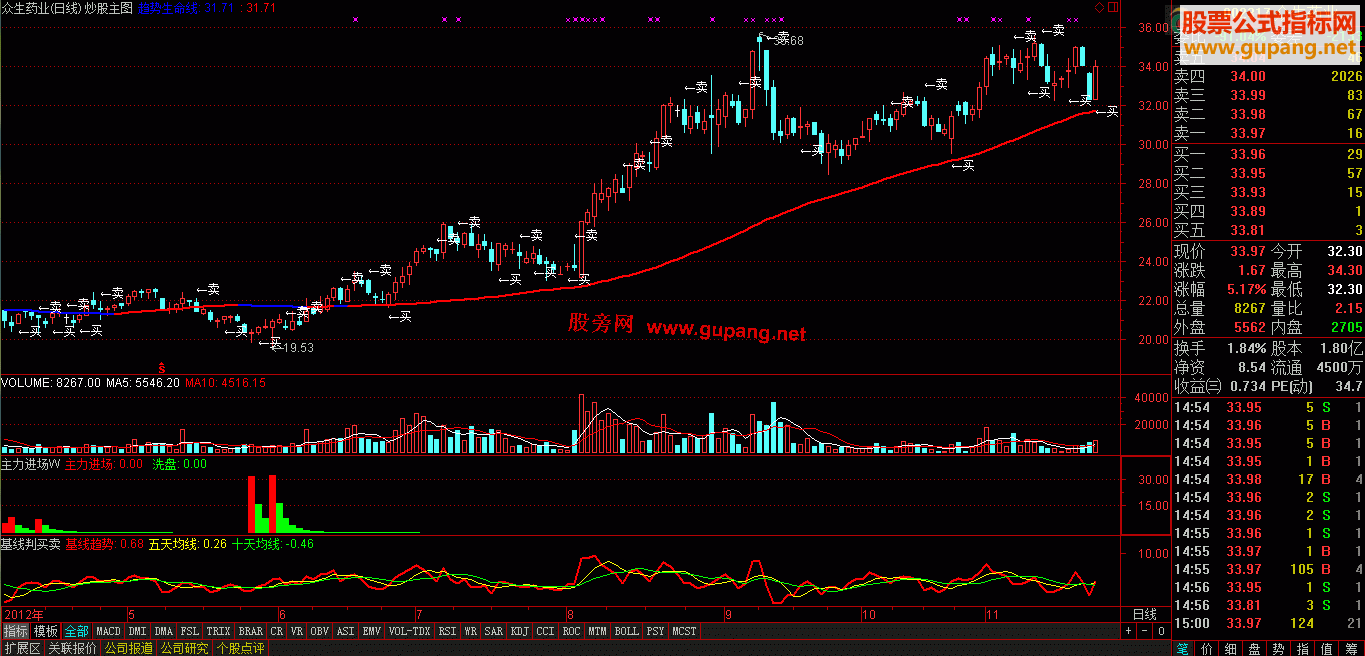Click the 总量 8267 value

1248,309
